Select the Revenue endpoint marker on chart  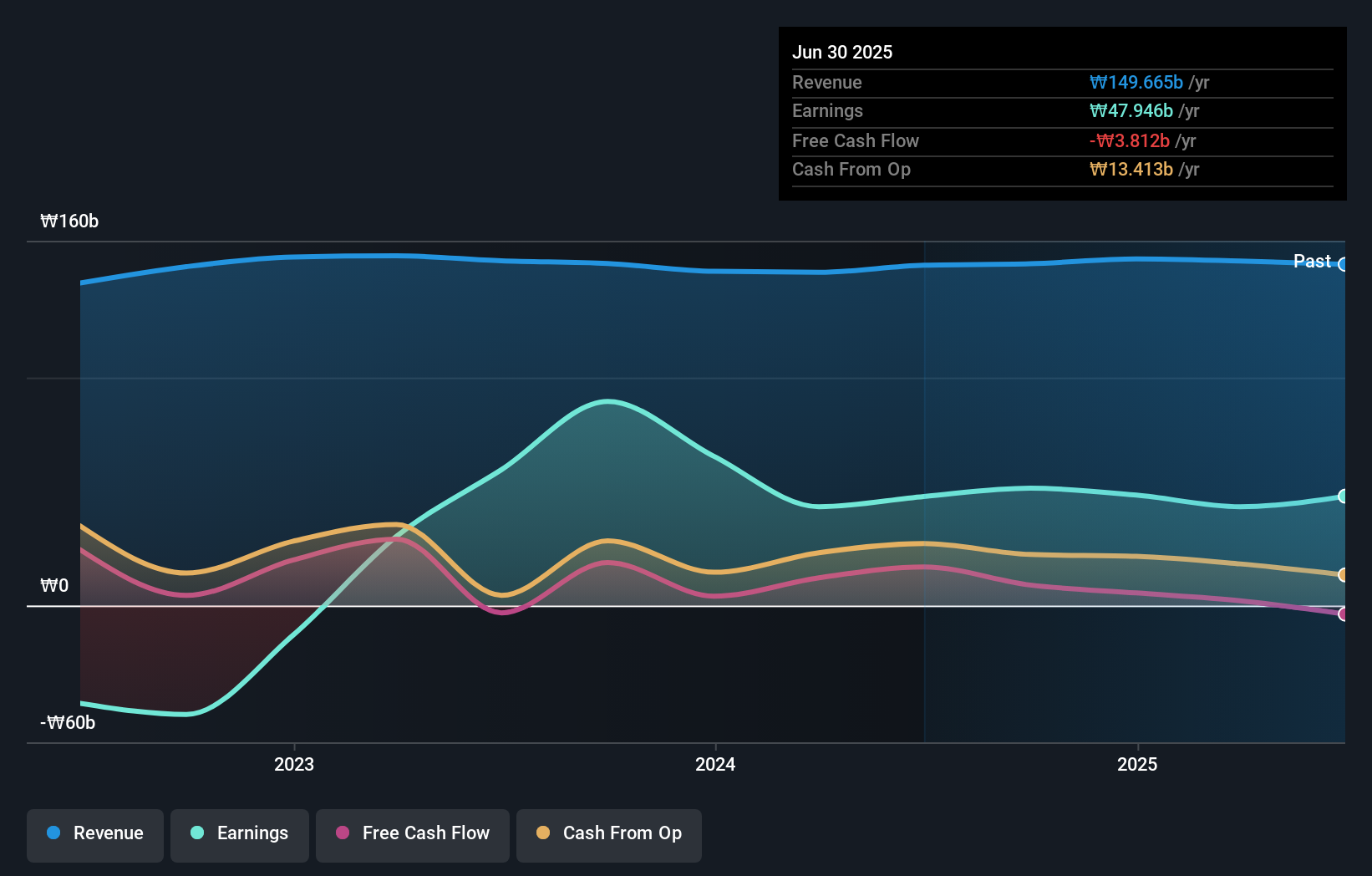[x=1343, y=264]
